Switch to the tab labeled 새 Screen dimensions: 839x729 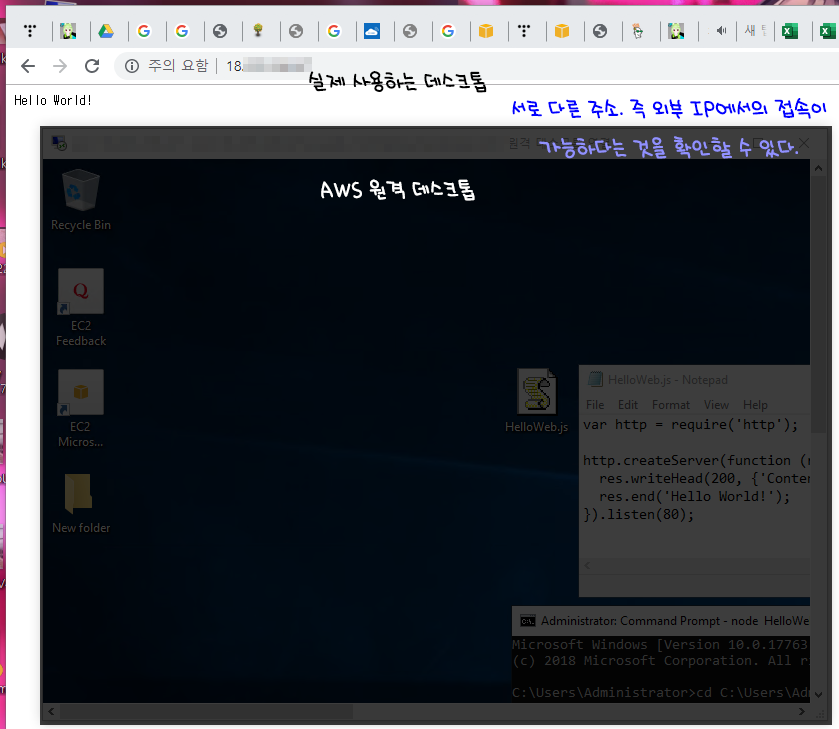click(x=755, y=31)
